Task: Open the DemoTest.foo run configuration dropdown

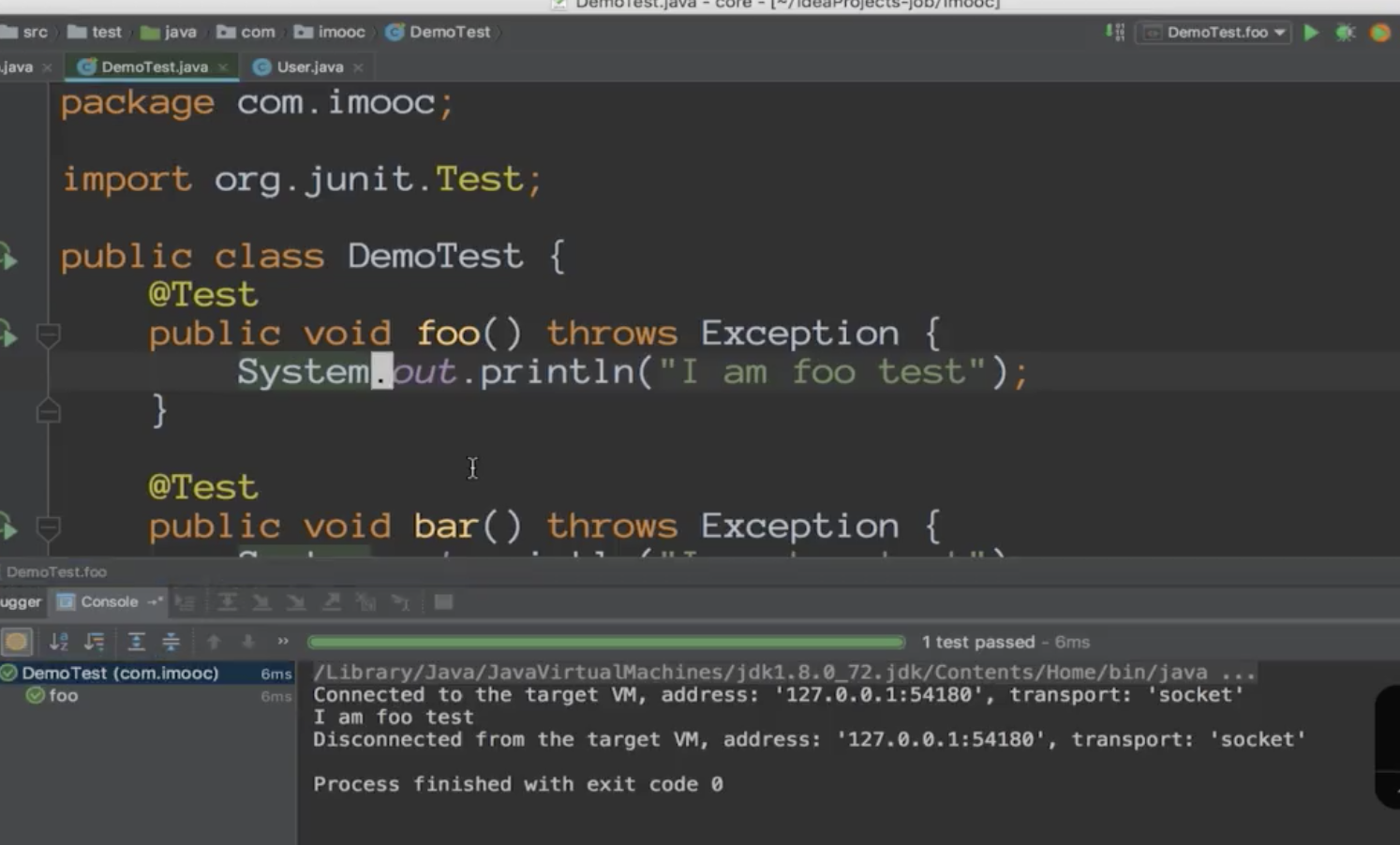Action: click(1214, 33)
